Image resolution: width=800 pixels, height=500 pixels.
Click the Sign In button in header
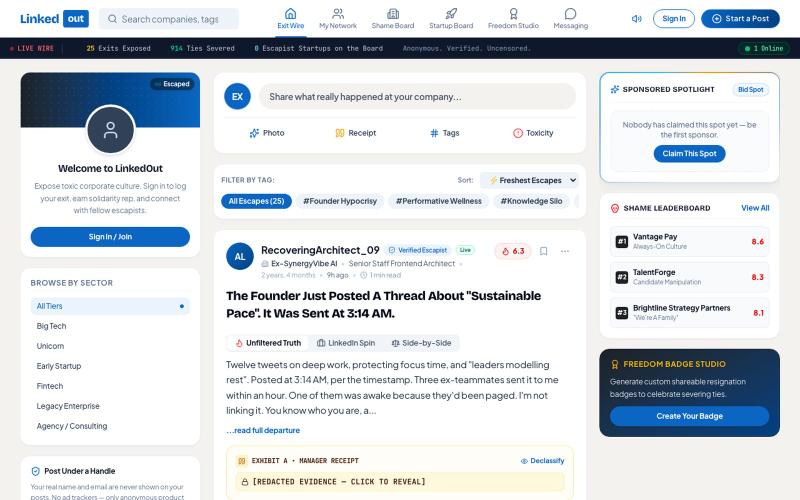673,19
